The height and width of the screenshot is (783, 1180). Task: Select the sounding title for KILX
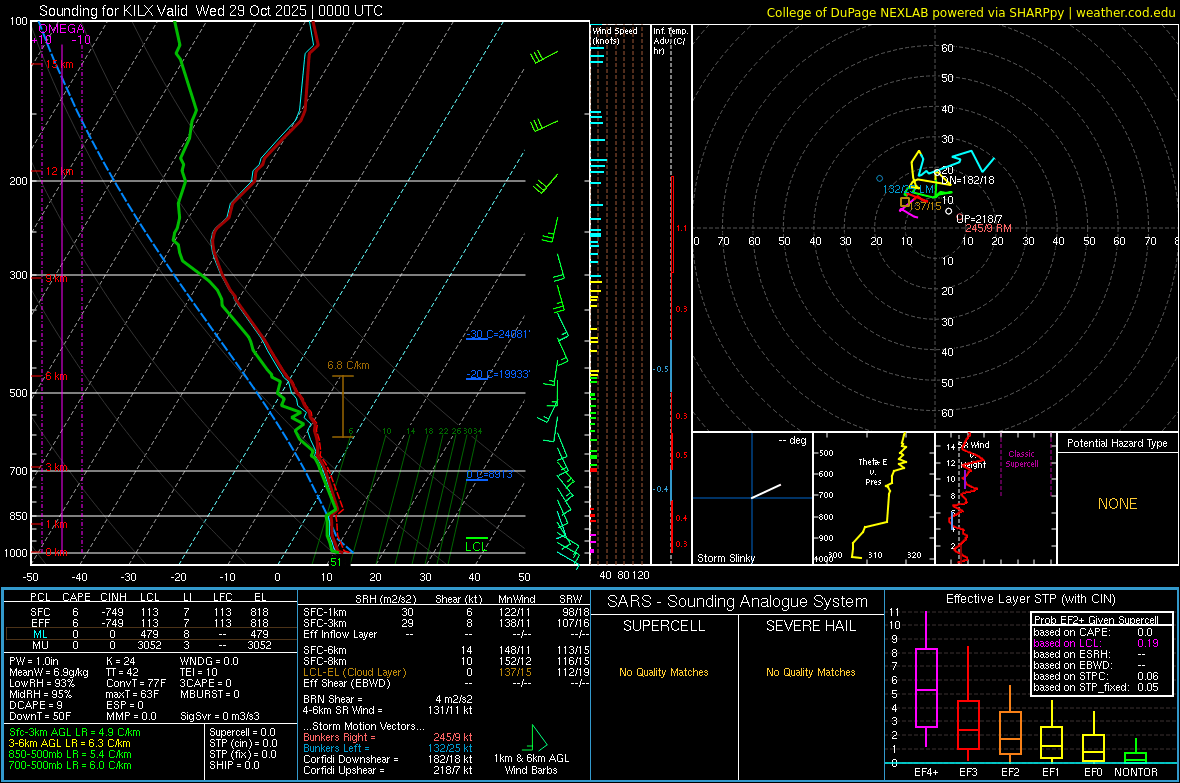click(211, 11)
